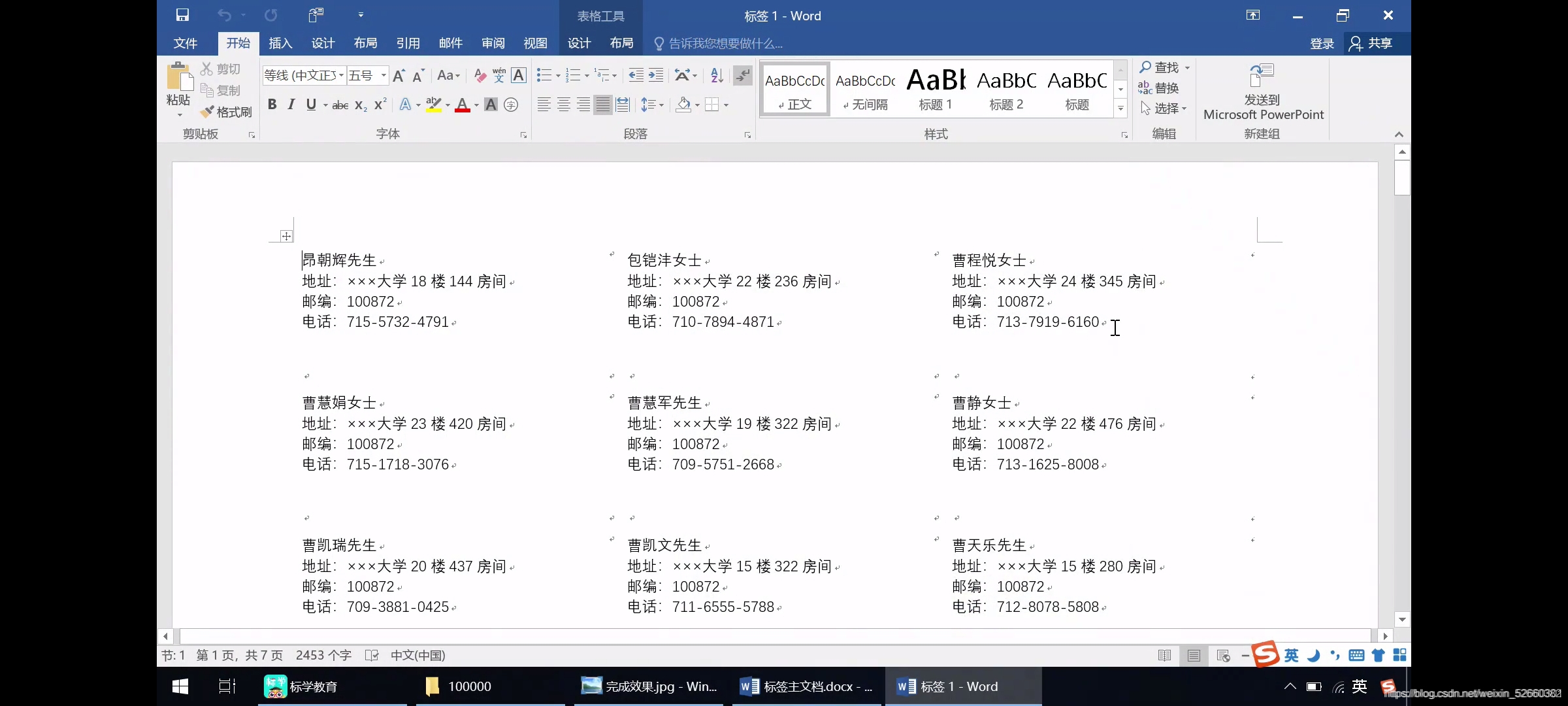Click the 共享 share button
Screen dimensions: 1568x706
coord(1371,43)
